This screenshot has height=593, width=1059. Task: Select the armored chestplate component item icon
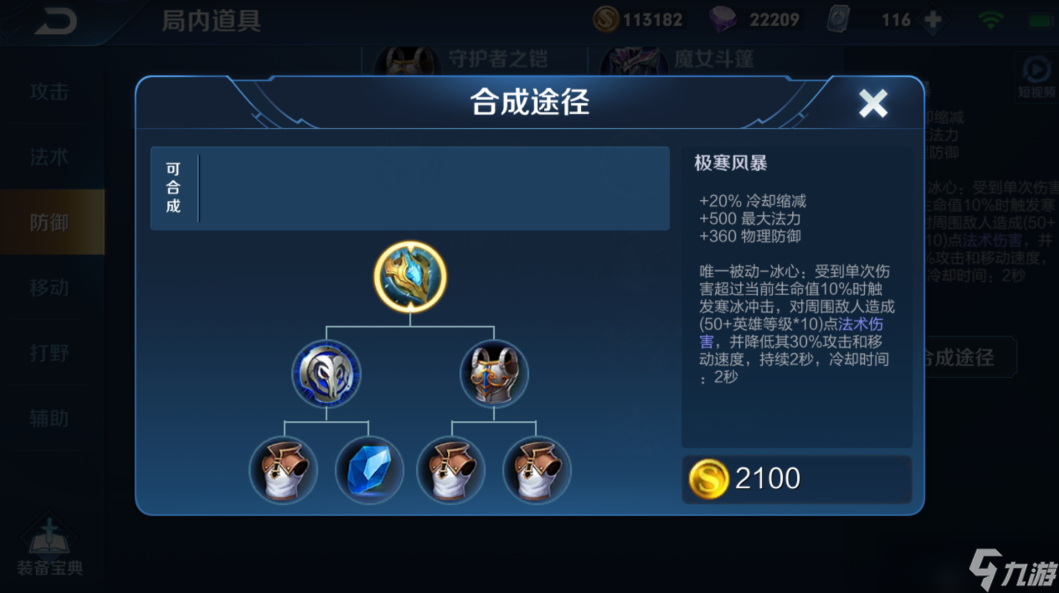tap(494, 373)
